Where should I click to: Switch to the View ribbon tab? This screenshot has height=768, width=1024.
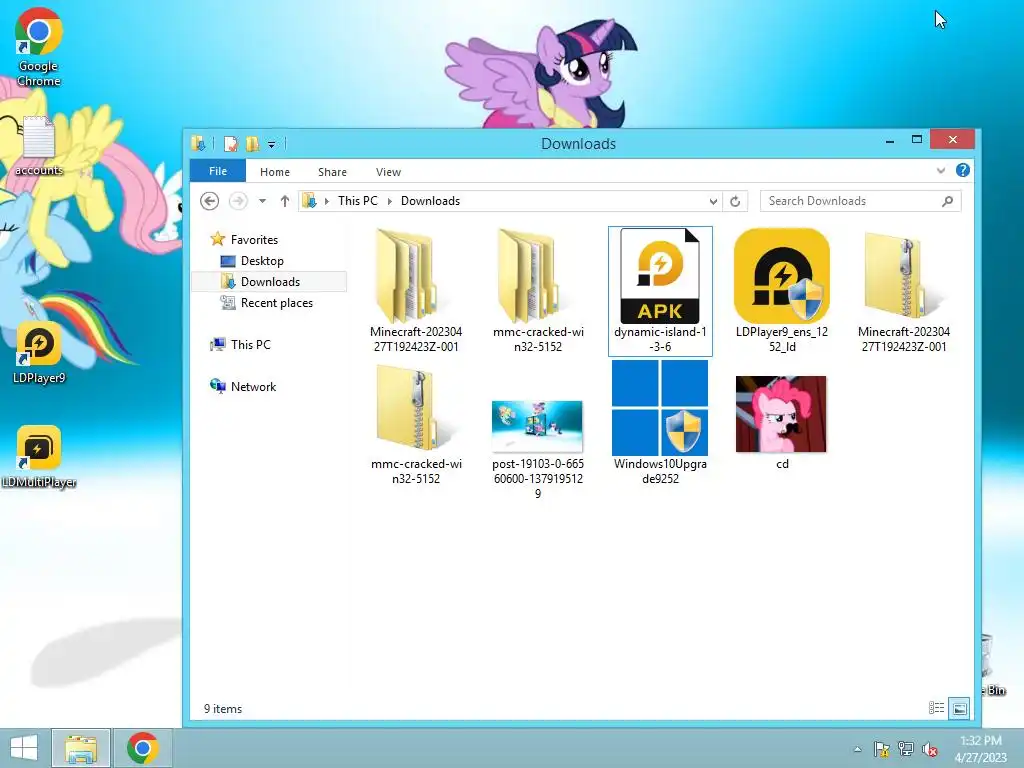(389, 172)
